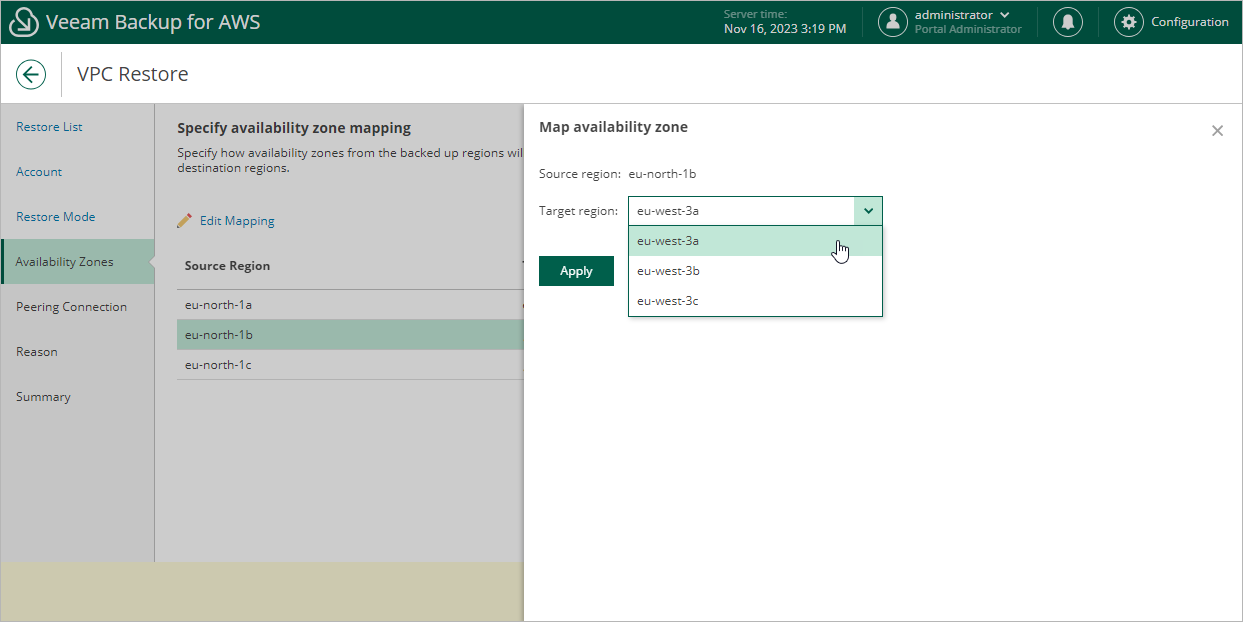Click the Edit Mapping link

click(237, 221)
